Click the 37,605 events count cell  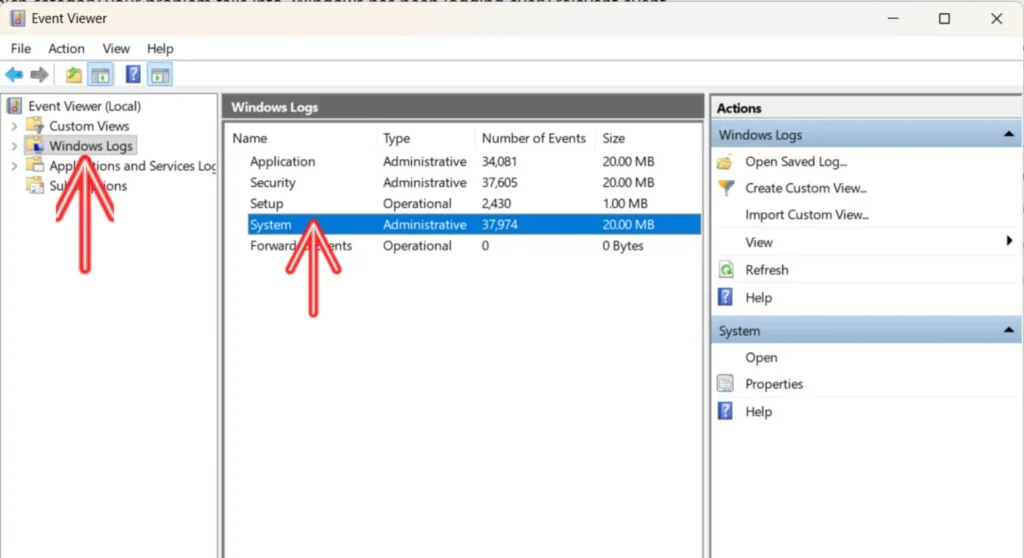pyautogui.click(x=499, y=182)
